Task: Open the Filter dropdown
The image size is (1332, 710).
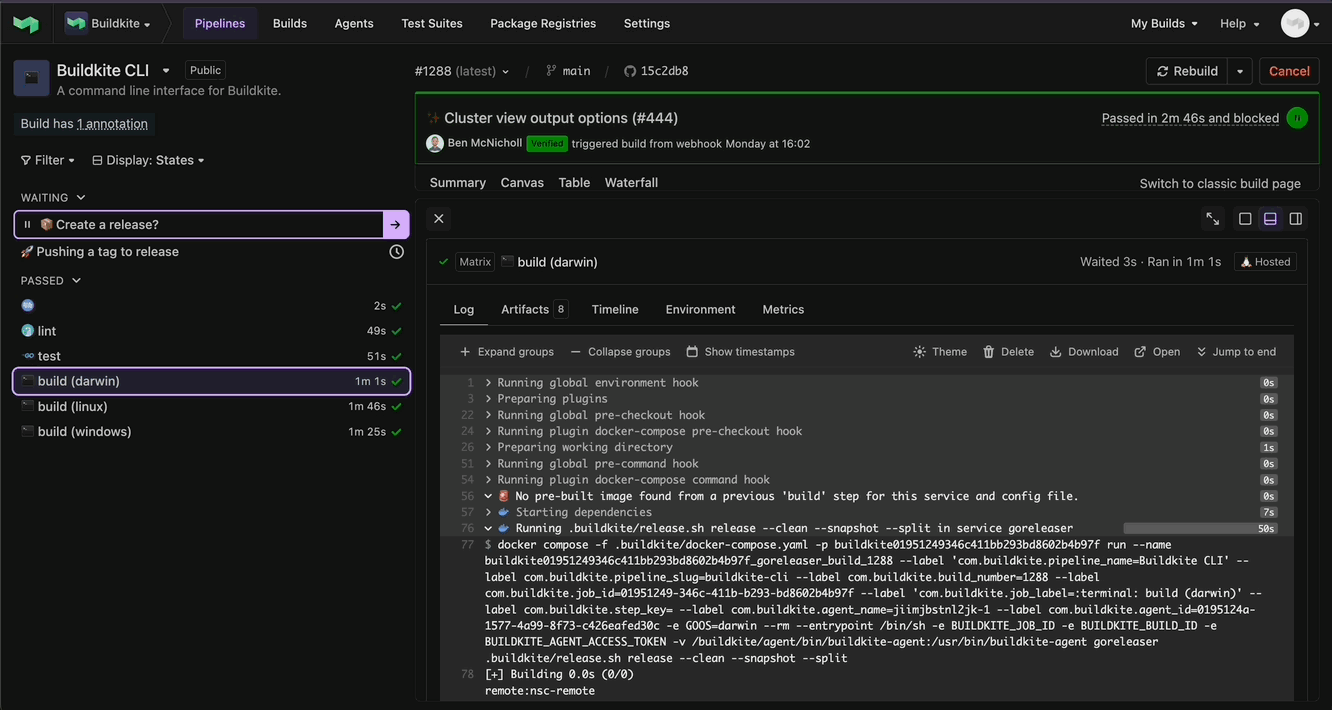Action: 48,160
